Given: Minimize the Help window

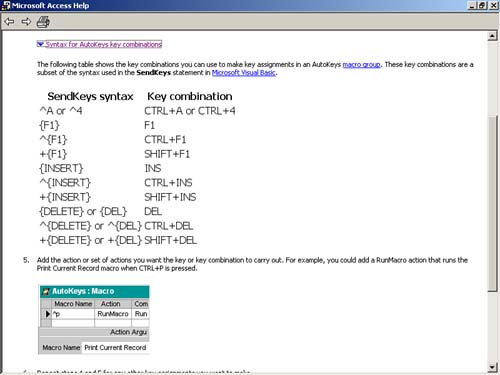Looking at the screenshot, I should tap(472, 6).
